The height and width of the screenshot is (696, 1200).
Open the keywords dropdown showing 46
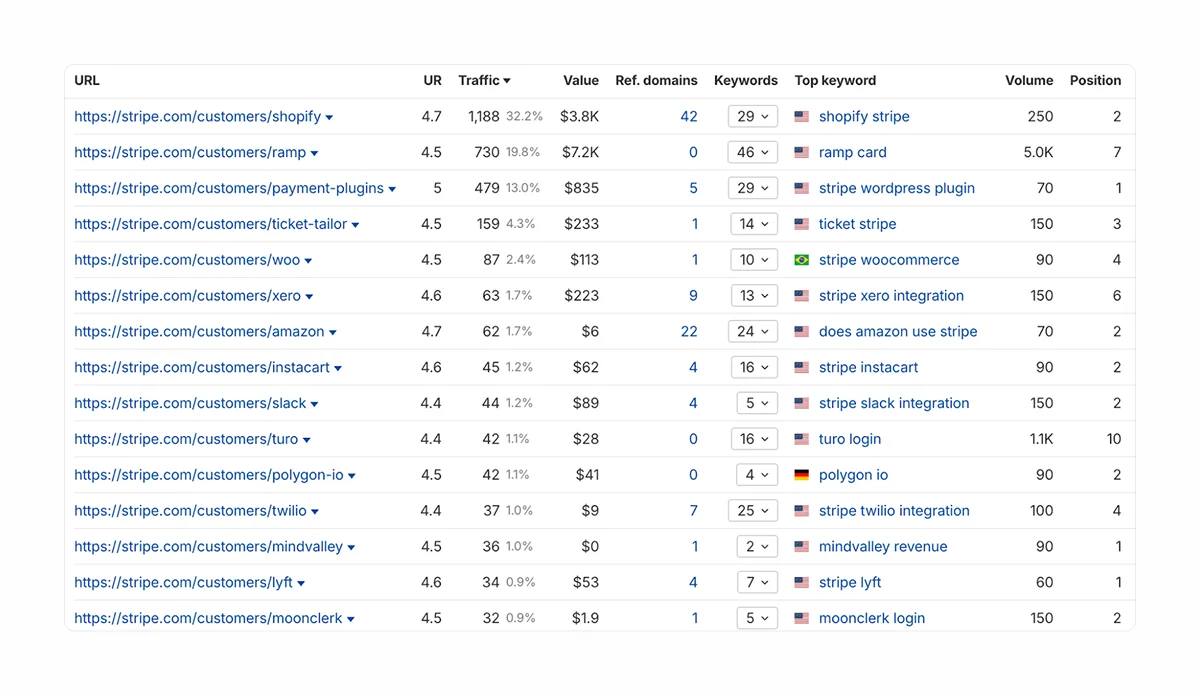point(752,153)
